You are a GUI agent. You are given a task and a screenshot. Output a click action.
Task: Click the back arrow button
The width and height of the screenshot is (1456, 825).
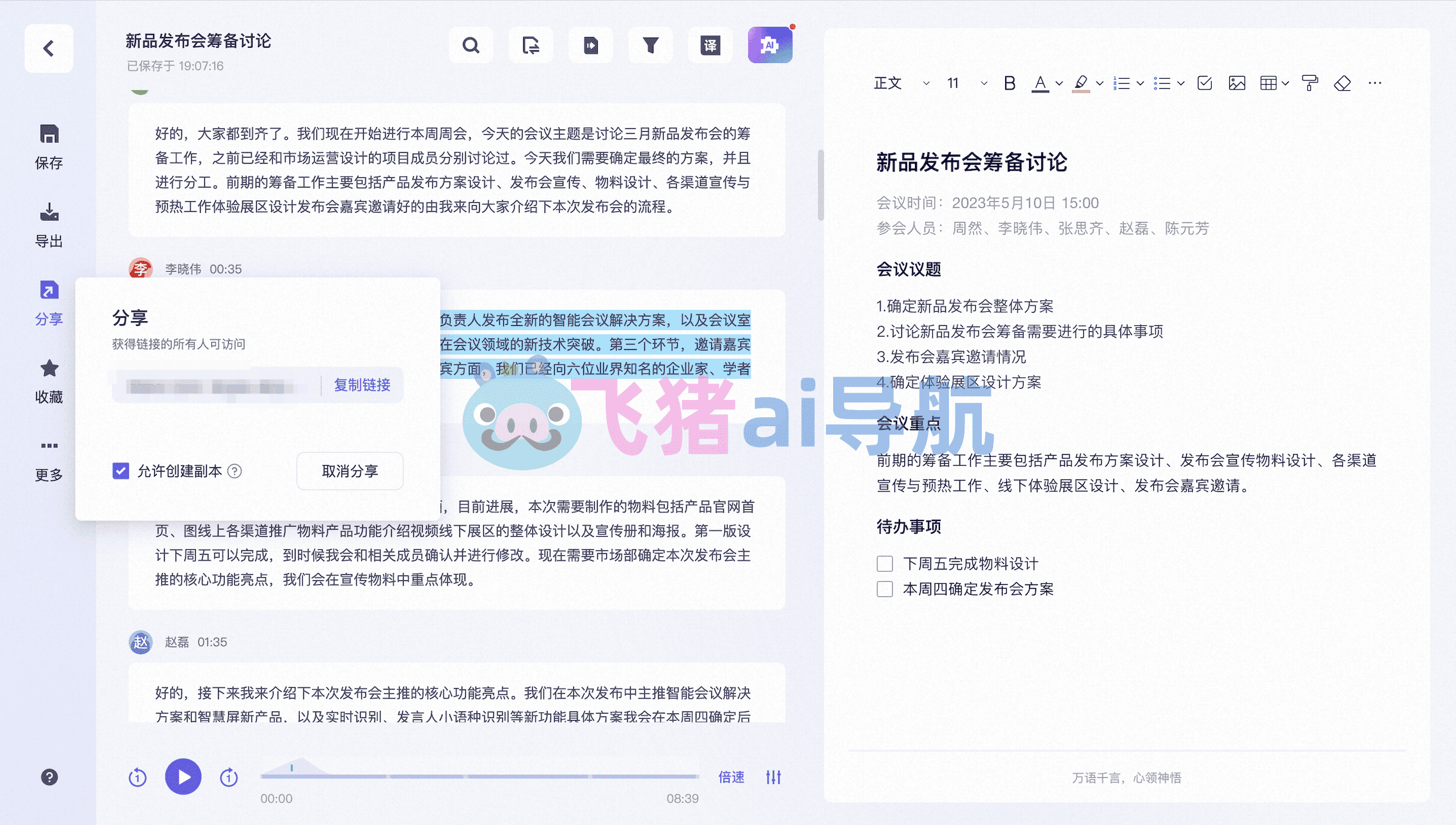coord(49,48)
